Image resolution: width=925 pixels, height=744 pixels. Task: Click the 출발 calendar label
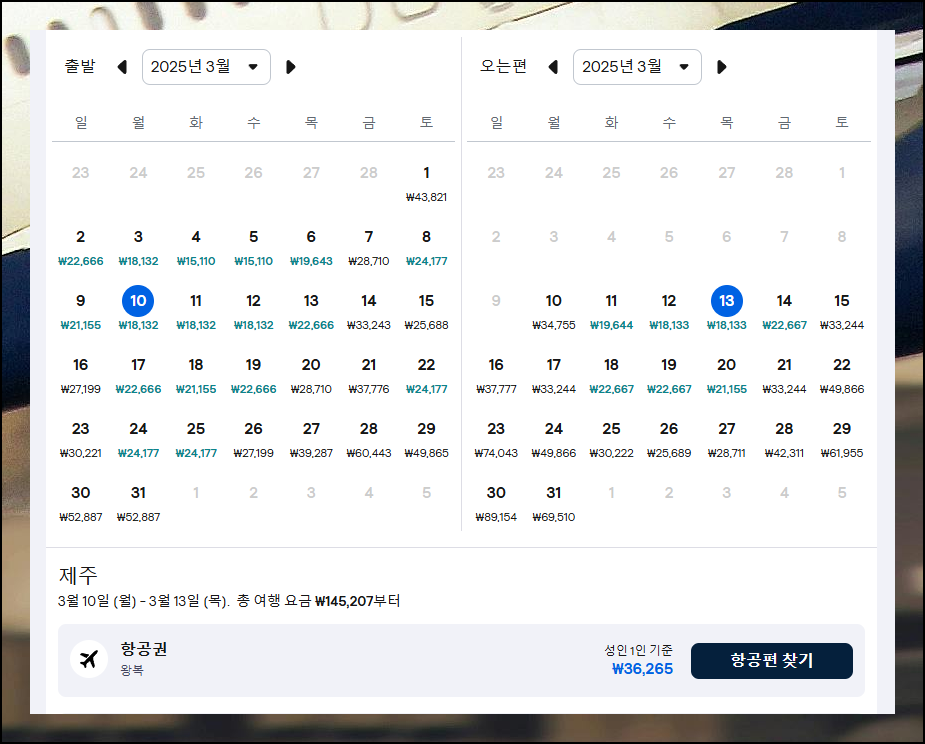[x=80, y=66]
